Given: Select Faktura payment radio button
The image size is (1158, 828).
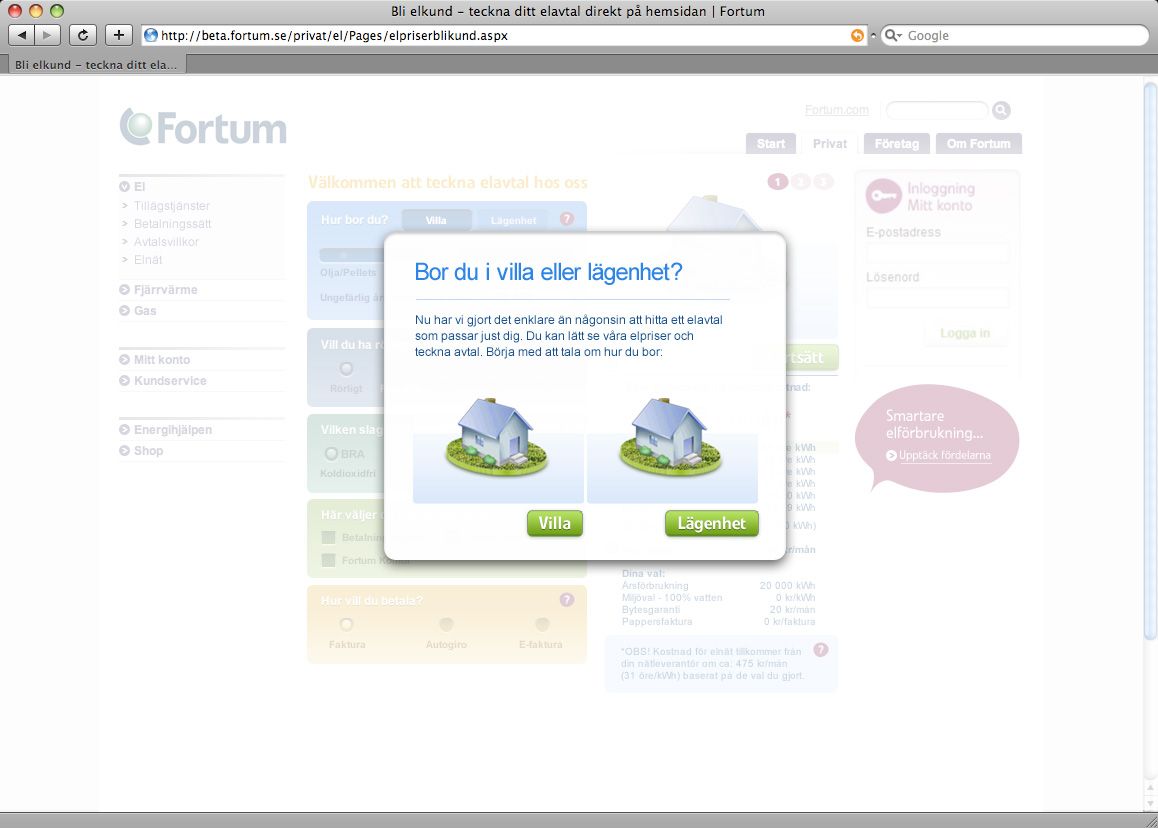Looking at the screenshot, I should [x=346, y=625].
